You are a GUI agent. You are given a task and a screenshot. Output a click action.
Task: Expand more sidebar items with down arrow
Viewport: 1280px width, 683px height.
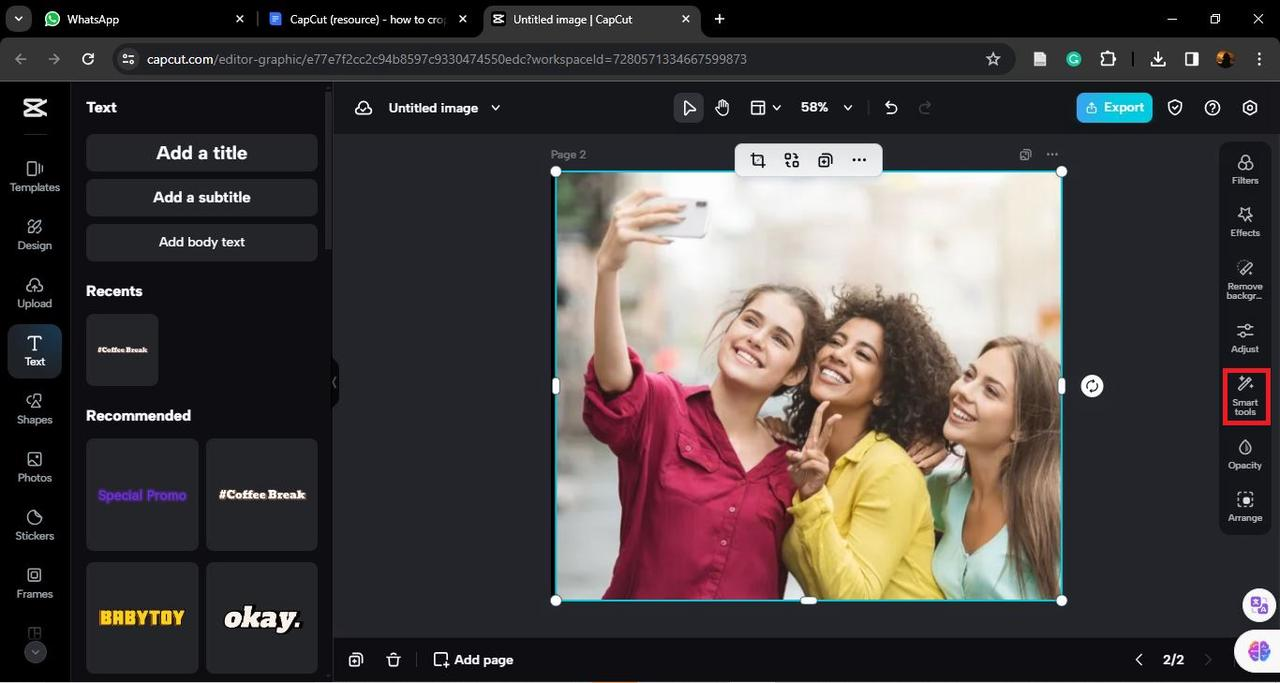pos(35,652)
